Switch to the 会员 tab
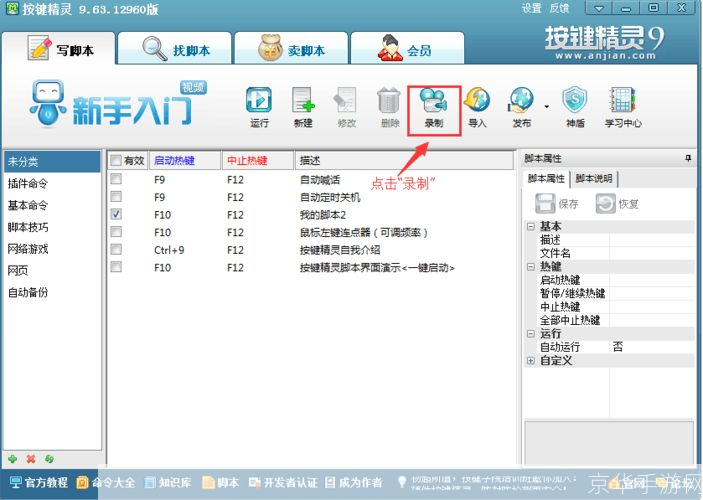 pos(407,48)
